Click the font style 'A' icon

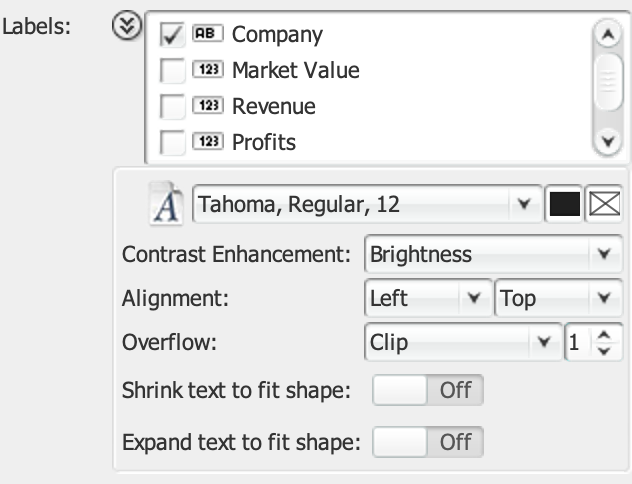[x=164, y=205]
